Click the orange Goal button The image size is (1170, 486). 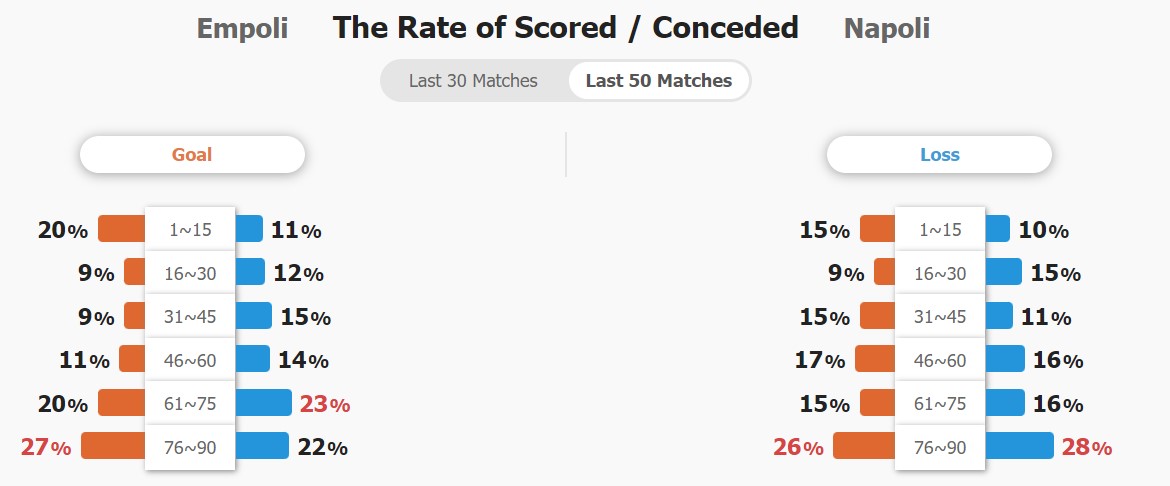click(x=192, y=155)
